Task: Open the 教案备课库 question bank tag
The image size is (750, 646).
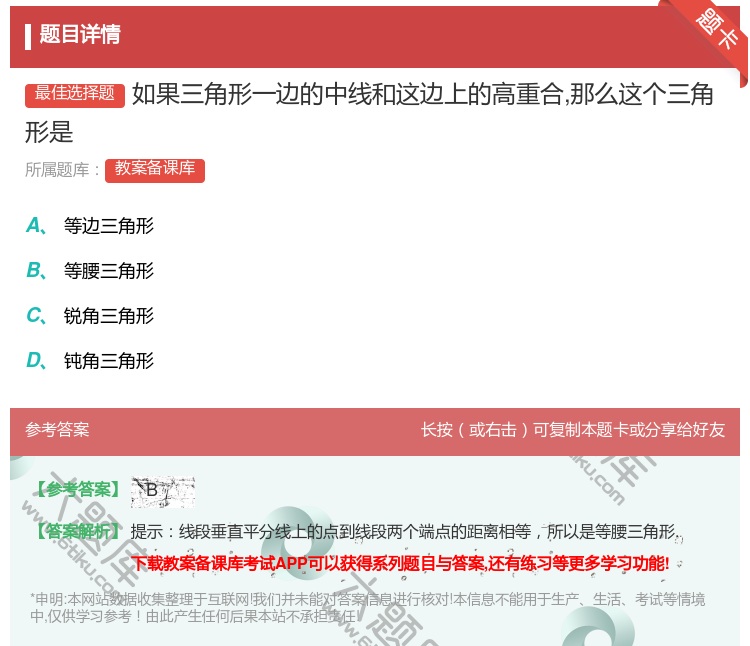Action: pos(154,170)
